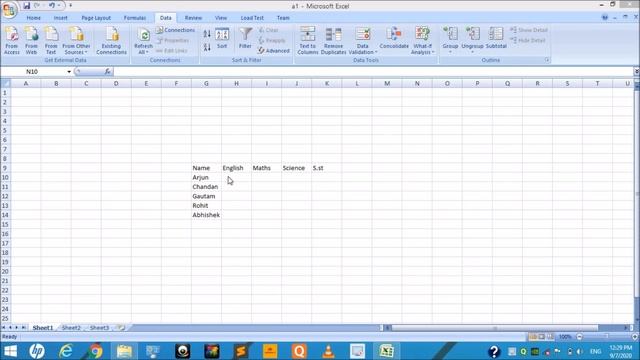This screenshot has width=640, height=360.
Task: Toggle the Filter funnel
Action: point(245,38)
